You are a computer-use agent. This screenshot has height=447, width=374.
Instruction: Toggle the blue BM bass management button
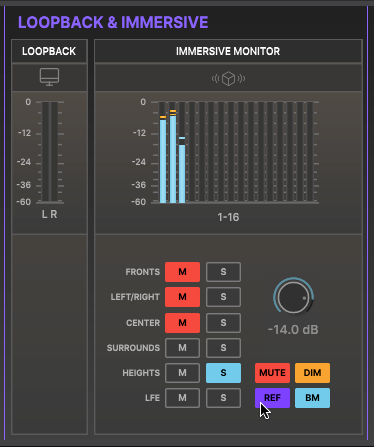[x=312, y=398]
